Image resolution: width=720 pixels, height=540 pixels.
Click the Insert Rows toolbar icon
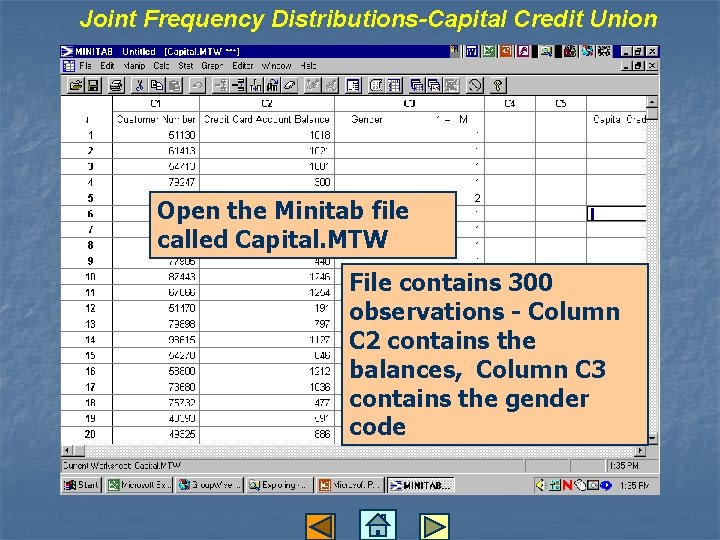click(x=238, y=85)
